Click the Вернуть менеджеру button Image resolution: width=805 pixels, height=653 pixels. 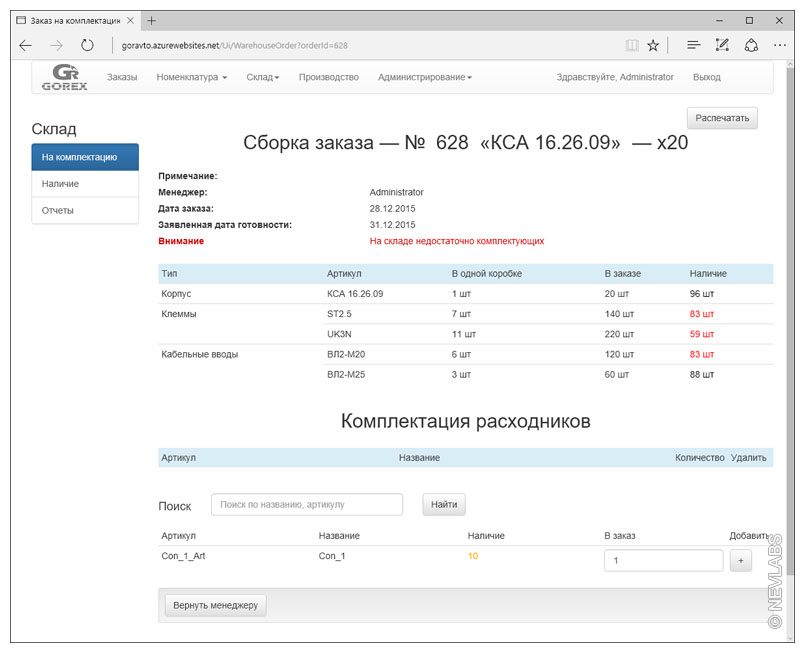pyautogui.click(x=215, y=605)
